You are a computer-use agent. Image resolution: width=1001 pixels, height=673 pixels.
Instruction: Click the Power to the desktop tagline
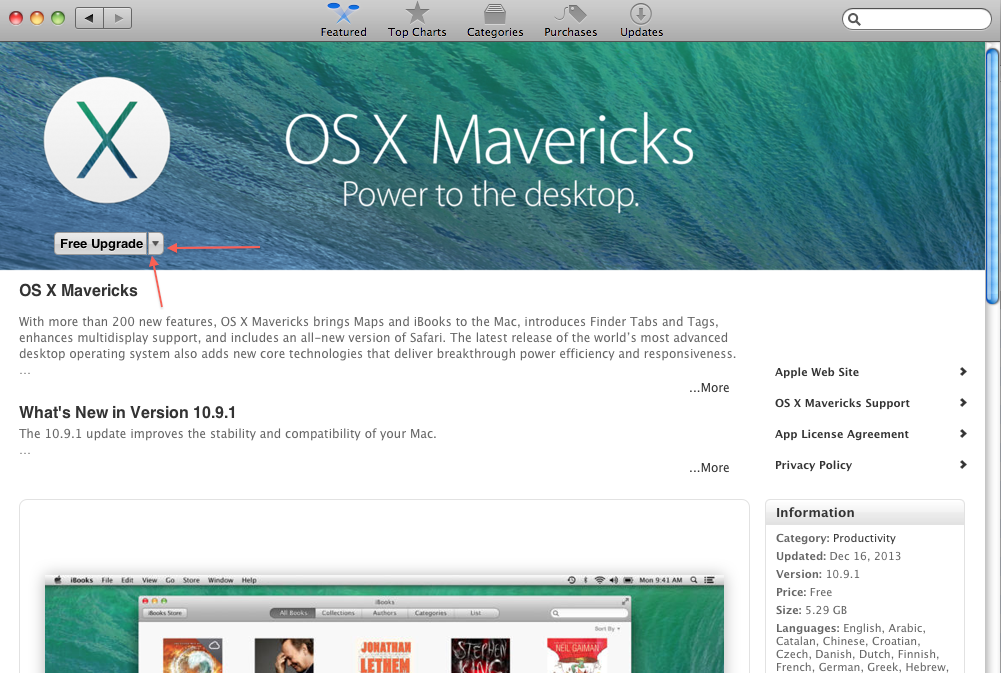[490, 194]
